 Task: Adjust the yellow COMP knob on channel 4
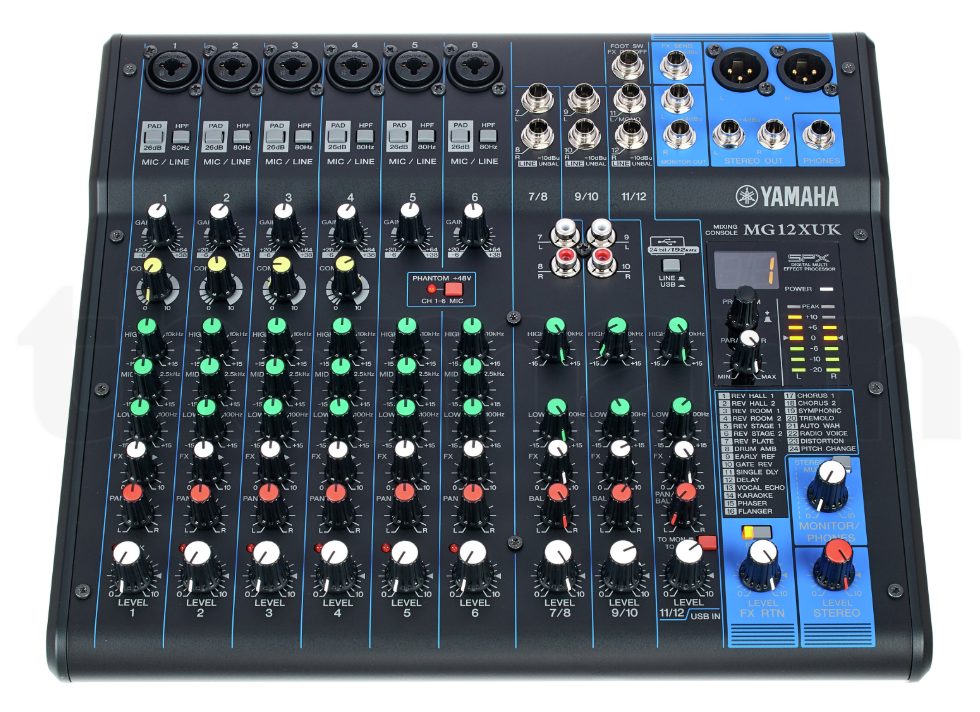345,279
